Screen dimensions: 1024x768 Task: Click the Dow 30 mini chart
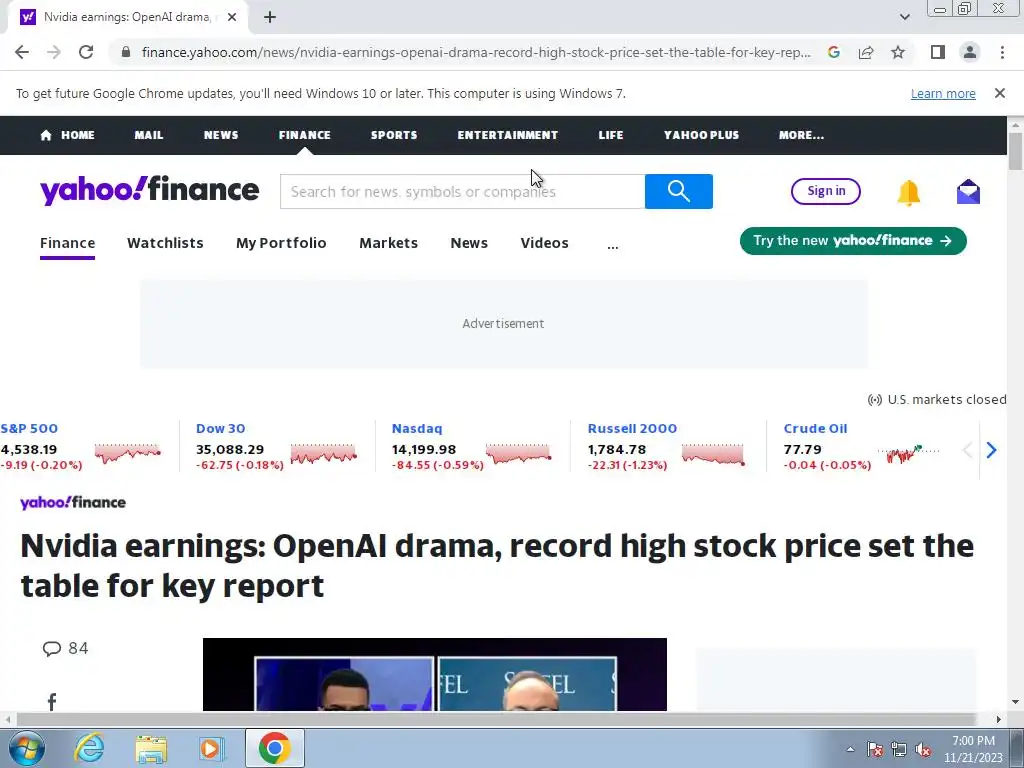(x=323, y=453)
